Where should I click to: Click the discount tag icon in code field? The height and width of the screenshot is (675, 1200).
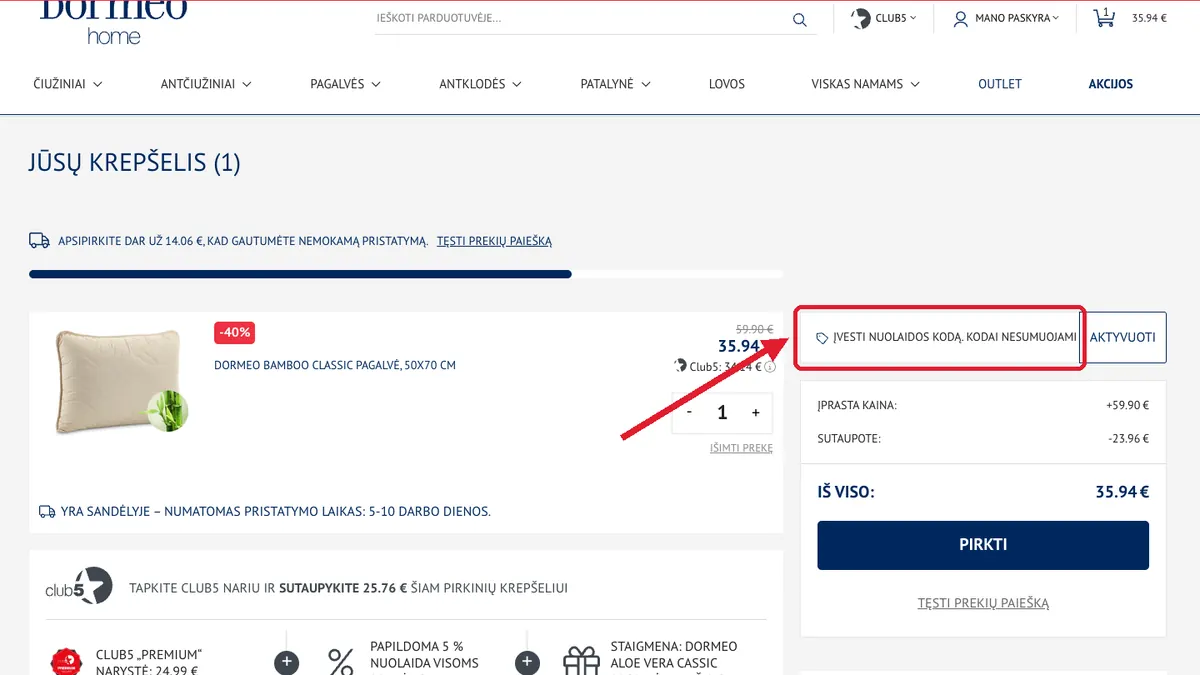tap(822, 338)
